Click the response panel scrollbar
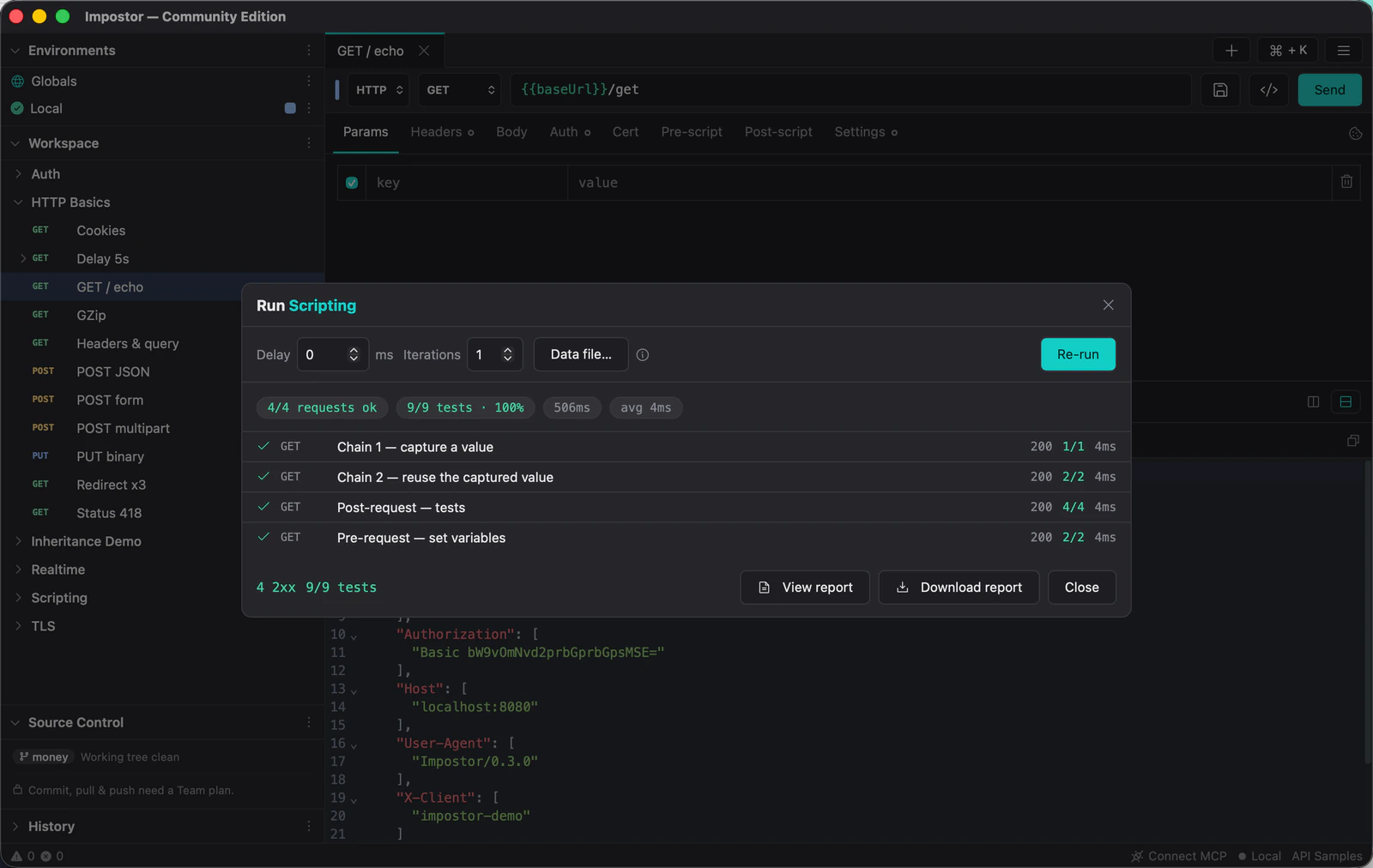The image size is (1373, 868). [1368, 612]
